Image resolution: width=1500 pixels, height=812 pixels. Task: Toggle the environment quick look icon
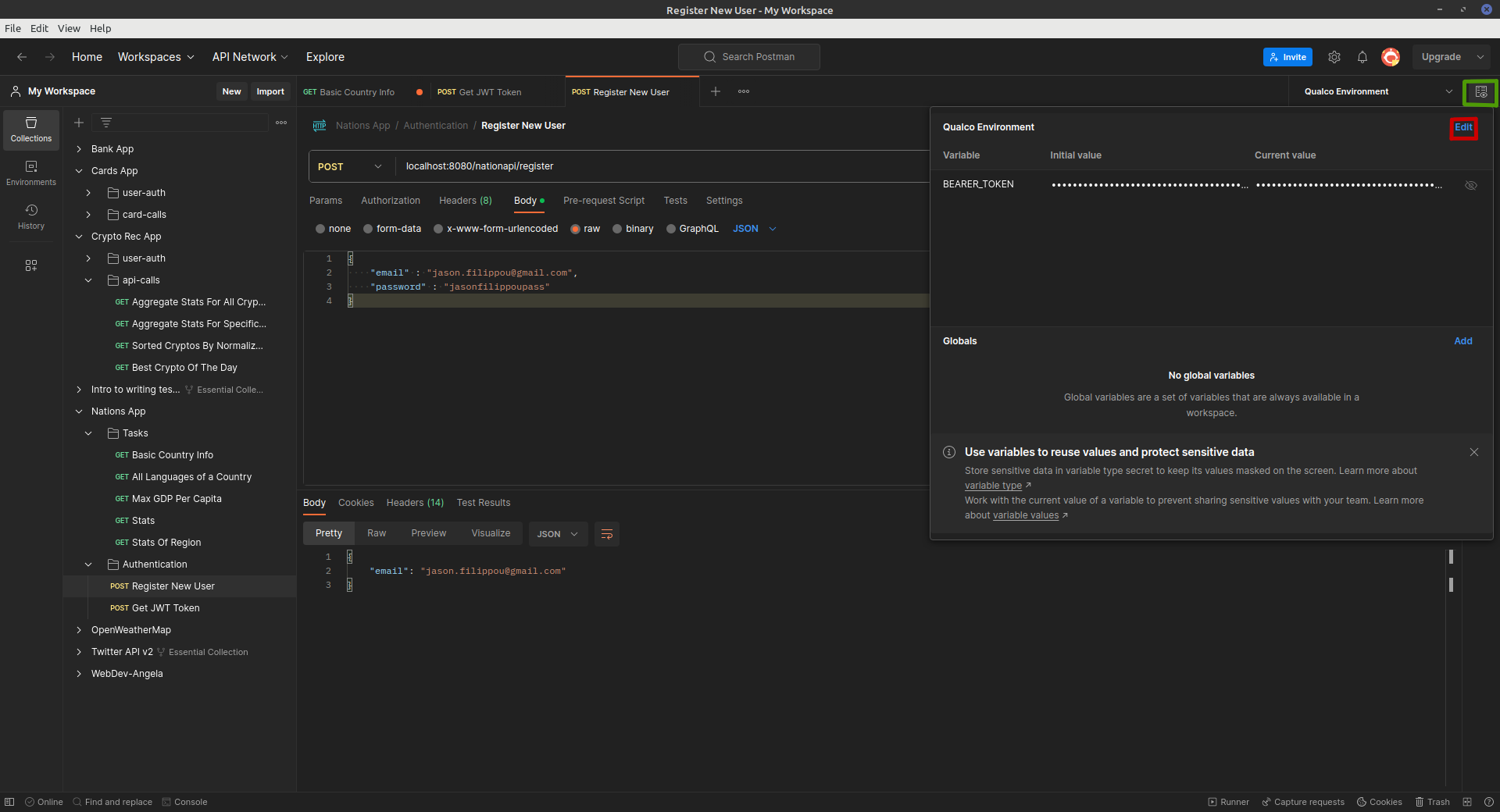(x=1480, y=92)
